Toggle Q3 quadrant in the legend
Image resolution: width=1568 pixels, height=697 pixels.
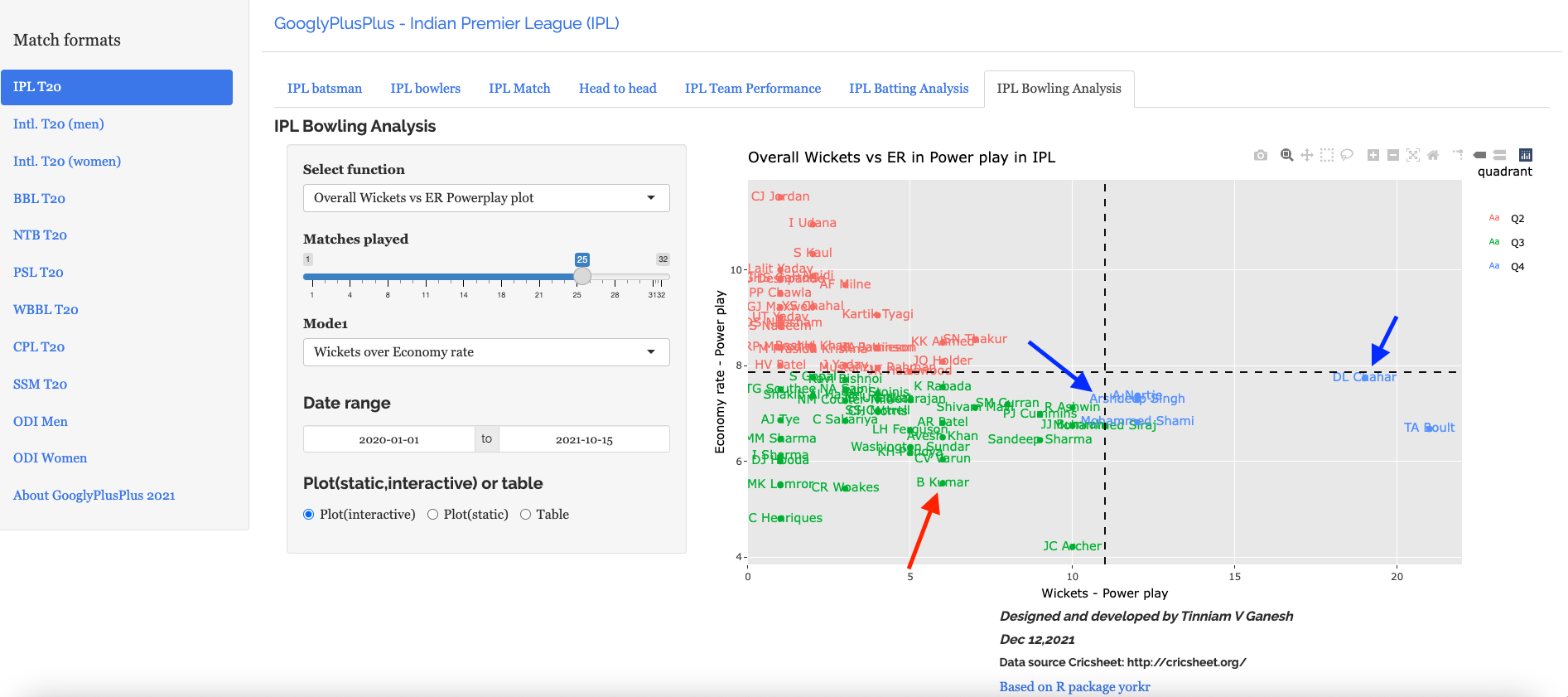click(1517, 243)
